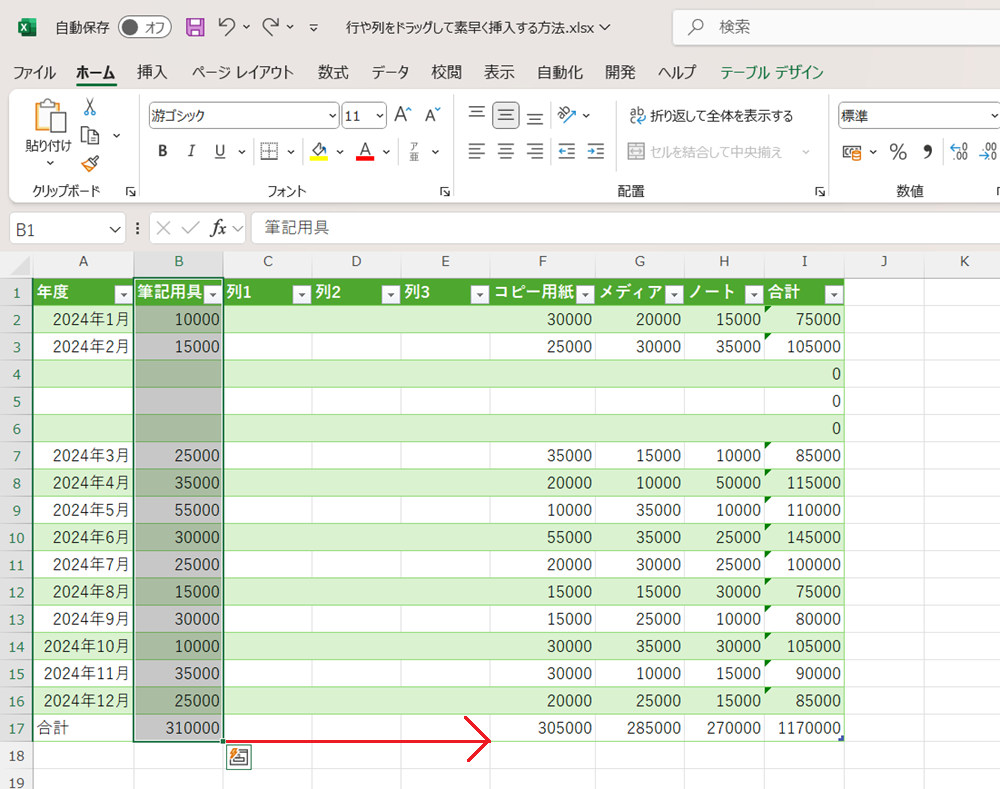Open filter dropdown for コピー用紙 column
The height and width of the screenshot is (789, 1000).
[585, 294]
